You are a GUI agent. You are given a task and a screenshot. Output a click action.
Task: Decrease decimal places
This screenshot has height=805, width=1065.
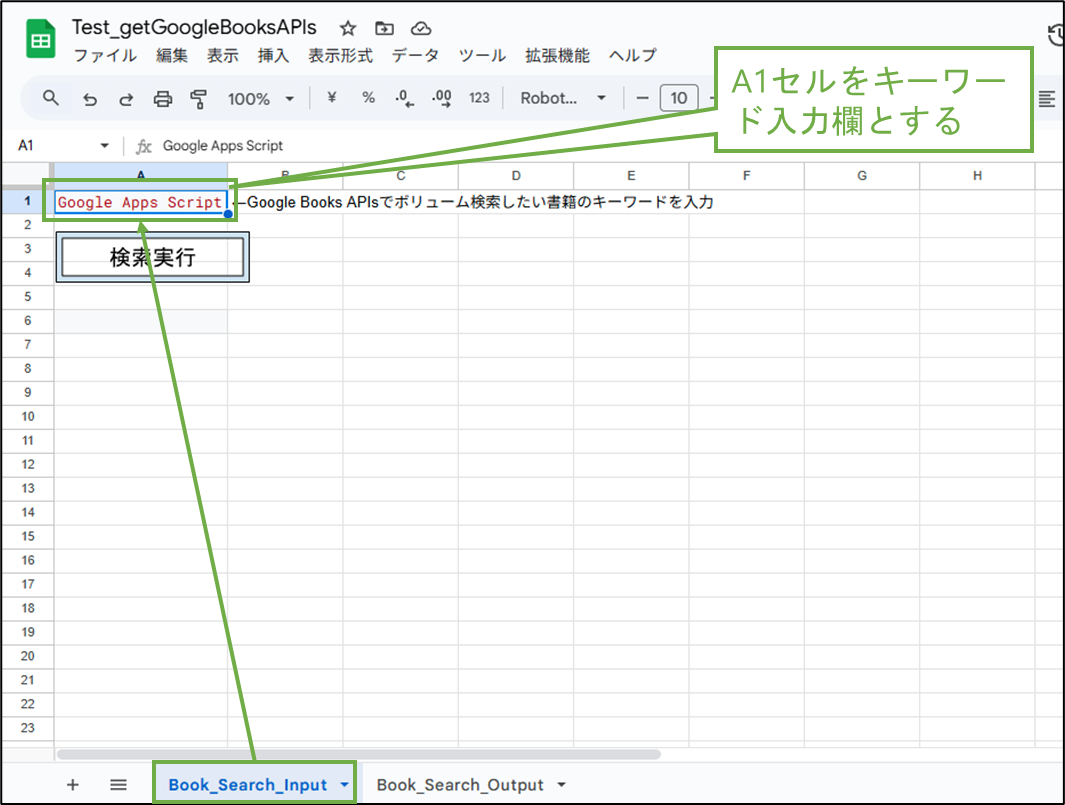click(x=405, y=99)
